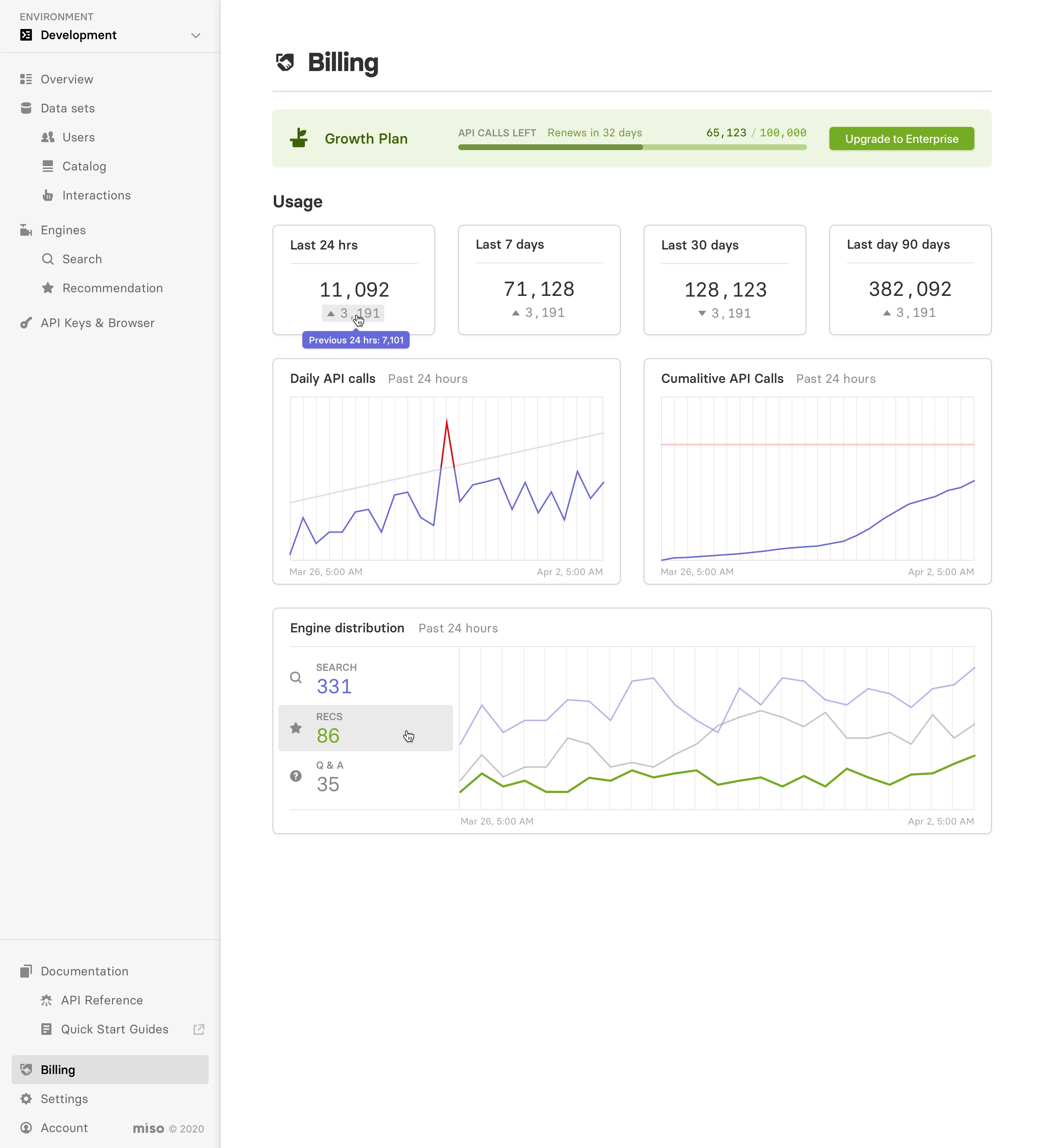Click the Quick Start Guides external link icon
This screenshot has width=1044, height=1148.
pos(199,1029)
